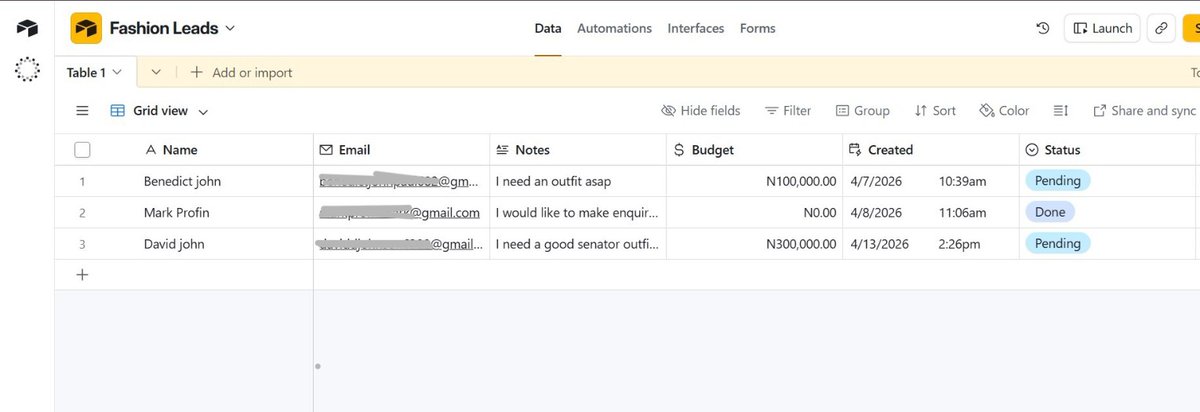Expand the Fashion Leads base name dropdown

tap(230, 28)
